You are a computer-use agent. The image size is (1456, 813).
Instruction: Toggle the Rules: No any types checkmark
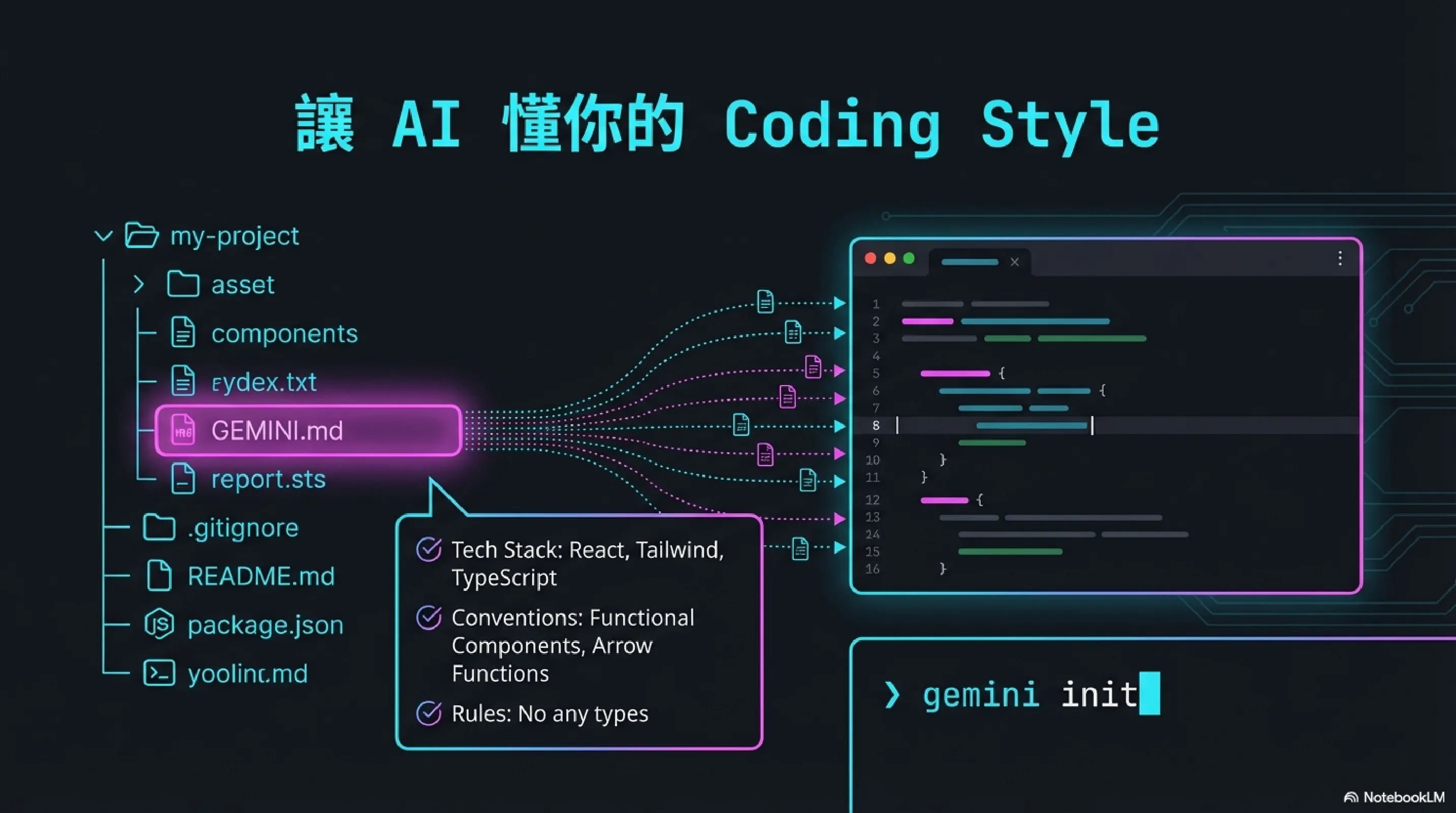click(x=429, y=713)
